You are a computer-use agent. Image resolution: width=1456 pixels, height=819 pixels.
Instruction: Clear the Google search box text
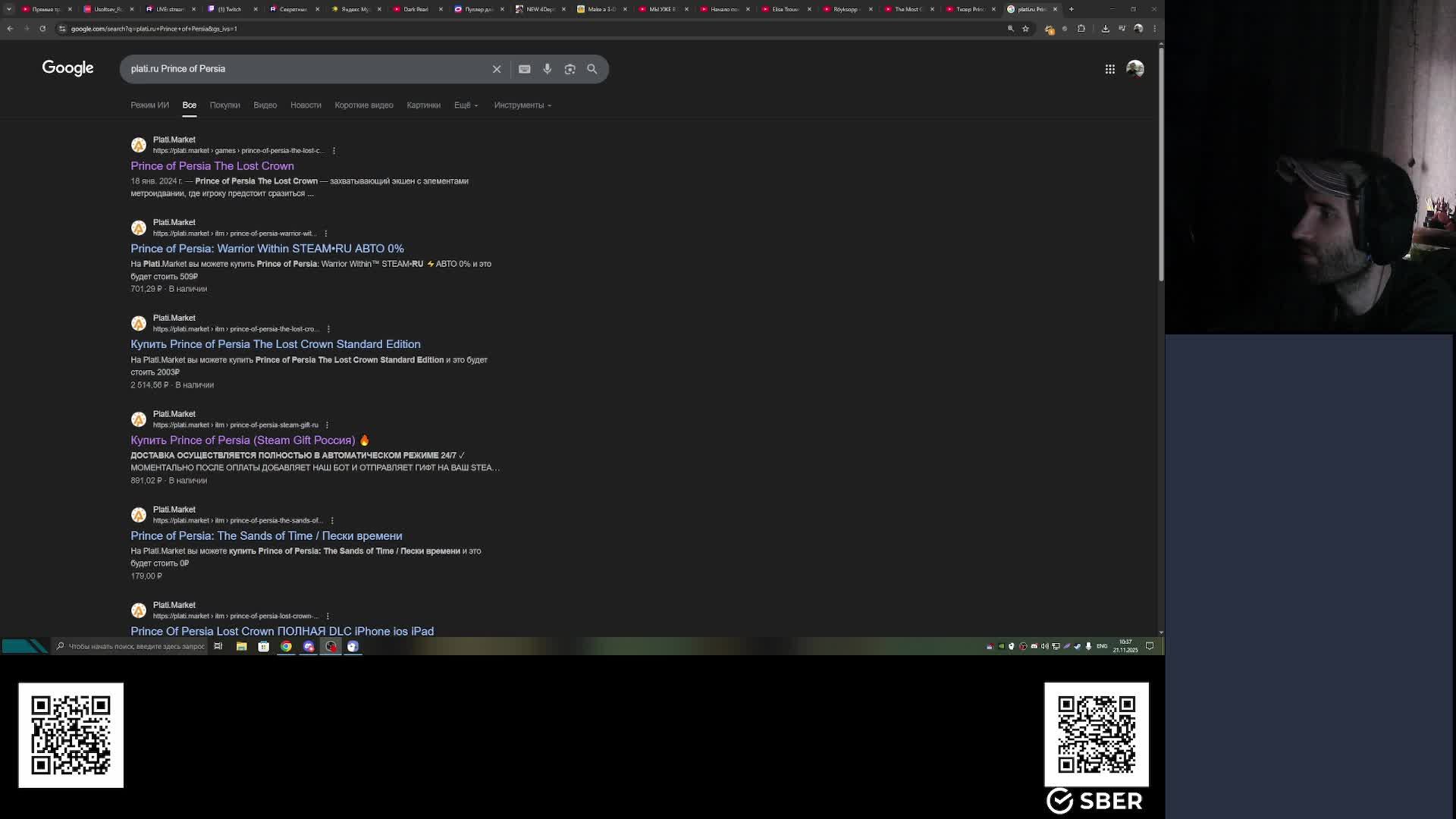(497, 69)
